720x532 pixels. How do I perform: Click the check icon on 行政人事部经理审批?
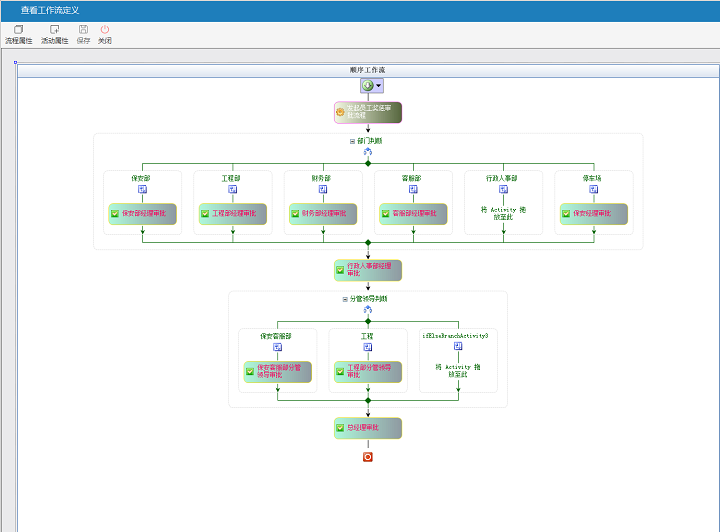(x=340, y=270)
